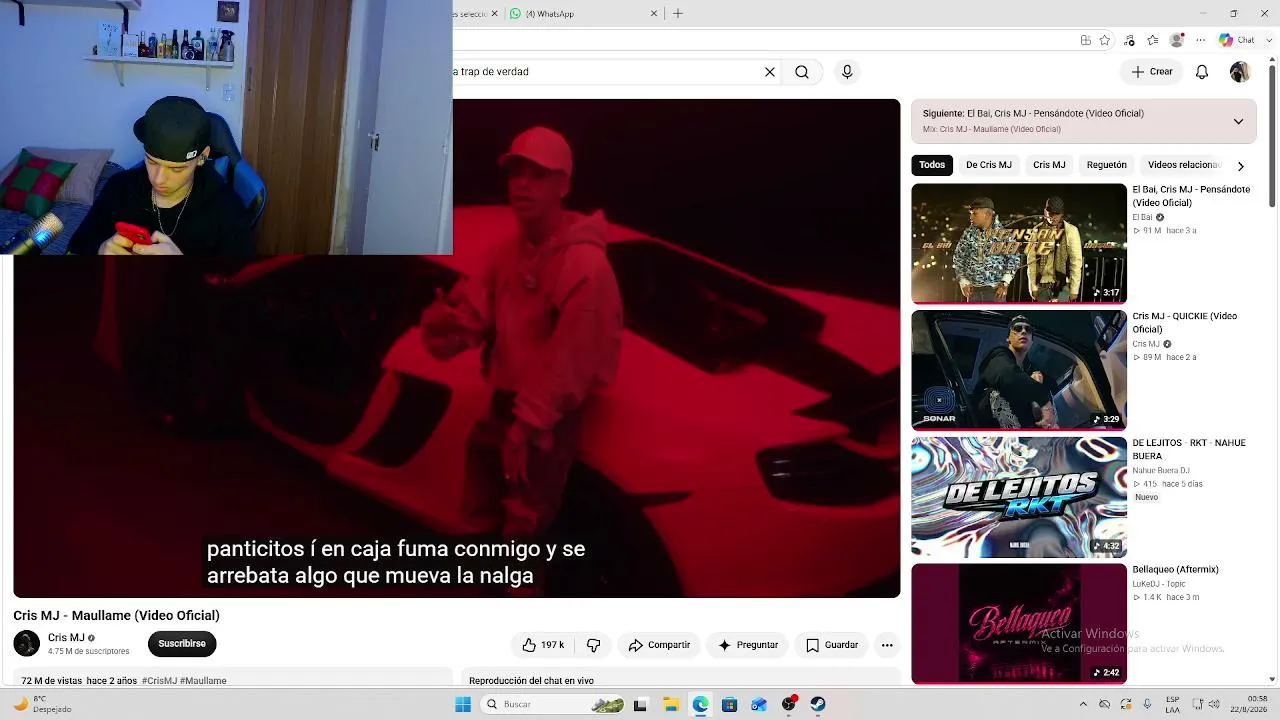The width and height of the screenshot is (1280, 720).
Task: Open YouTube notifications bell
Action: tap(1202, 72)
